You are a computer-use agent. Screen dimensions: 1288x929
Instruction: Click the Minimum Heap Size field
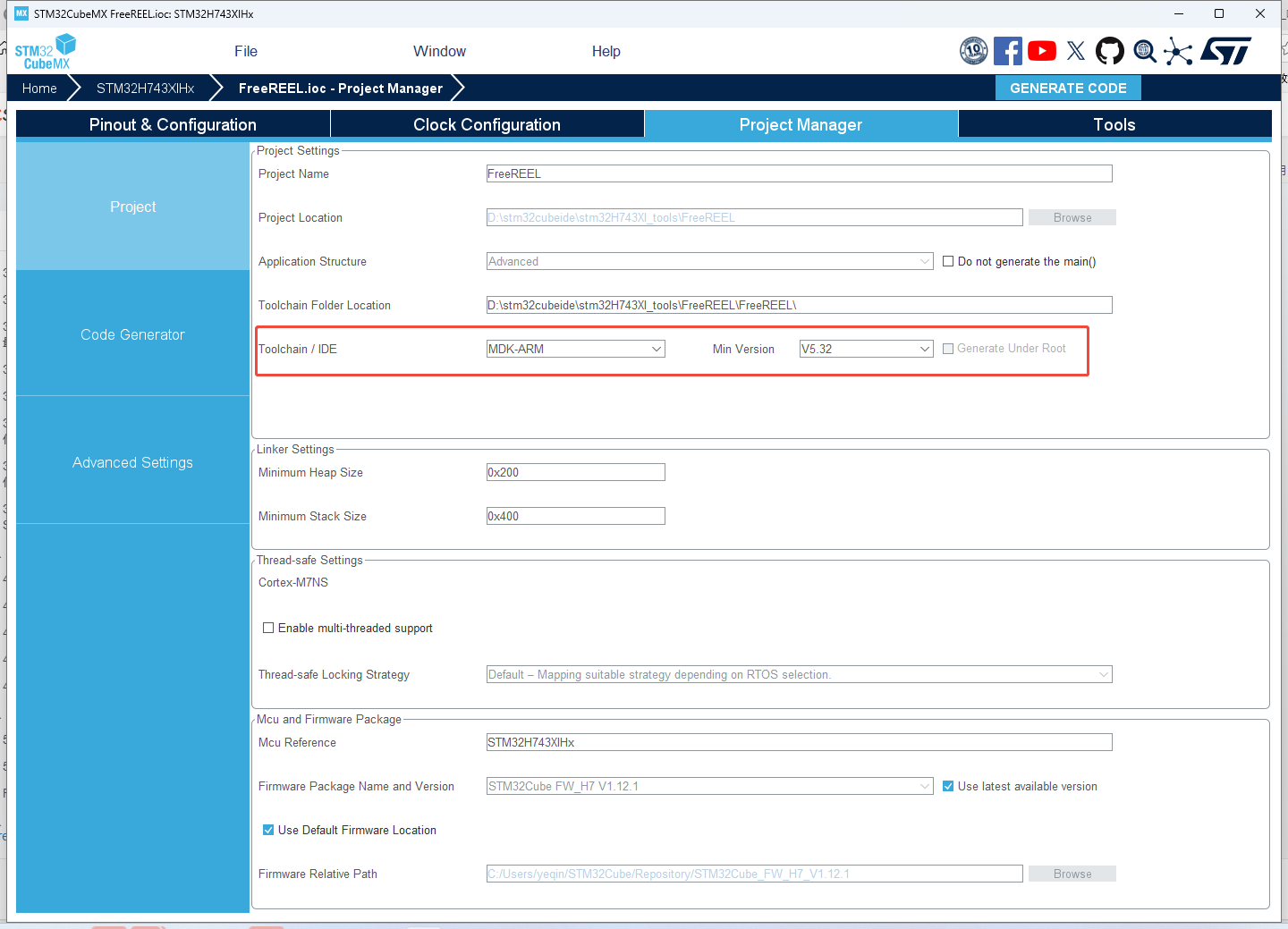click(x=575, y=472)
